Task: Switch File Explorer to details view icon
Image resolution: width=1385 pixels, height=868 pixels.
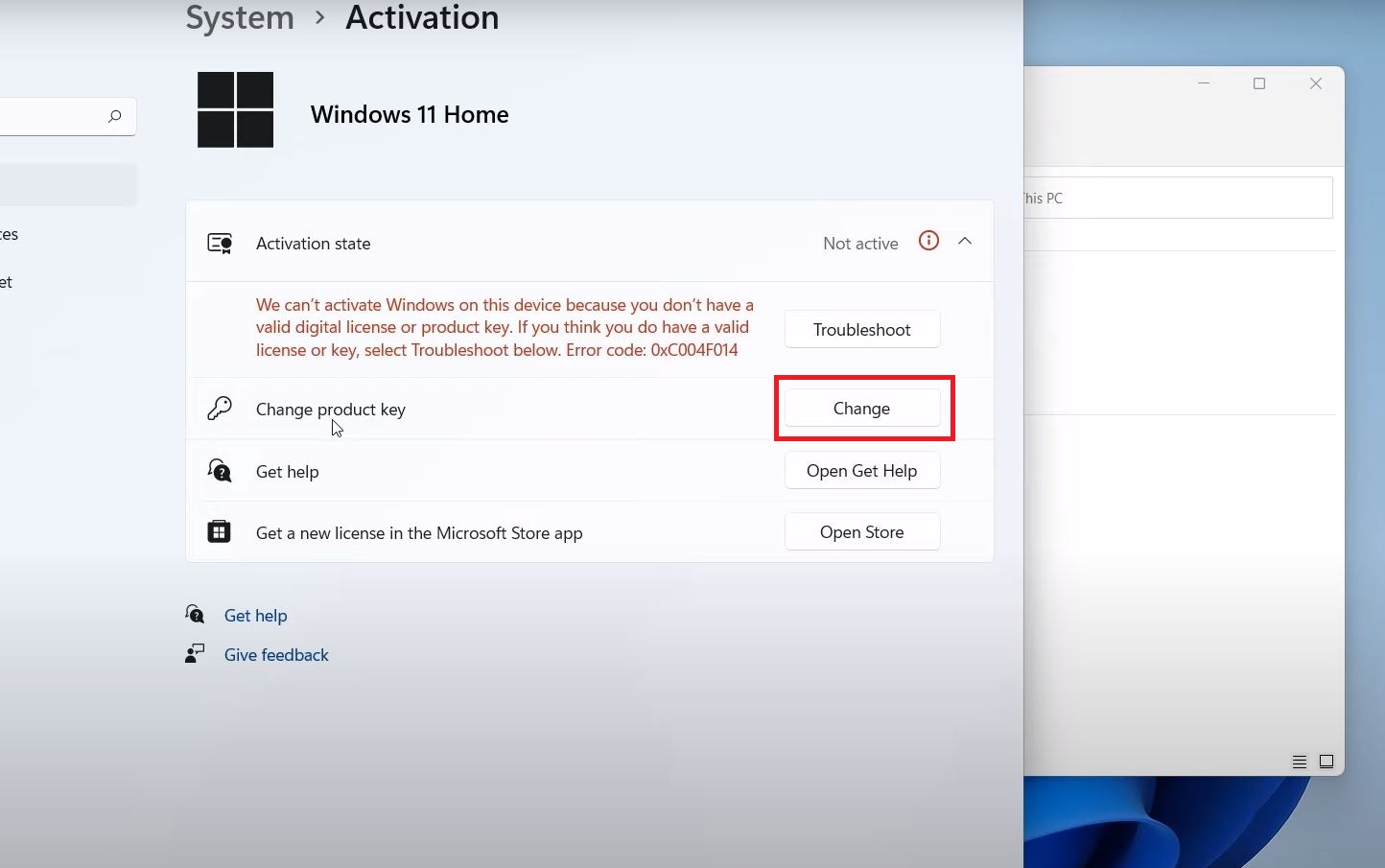Action: pyautogui.click(x=1300, y=762)
